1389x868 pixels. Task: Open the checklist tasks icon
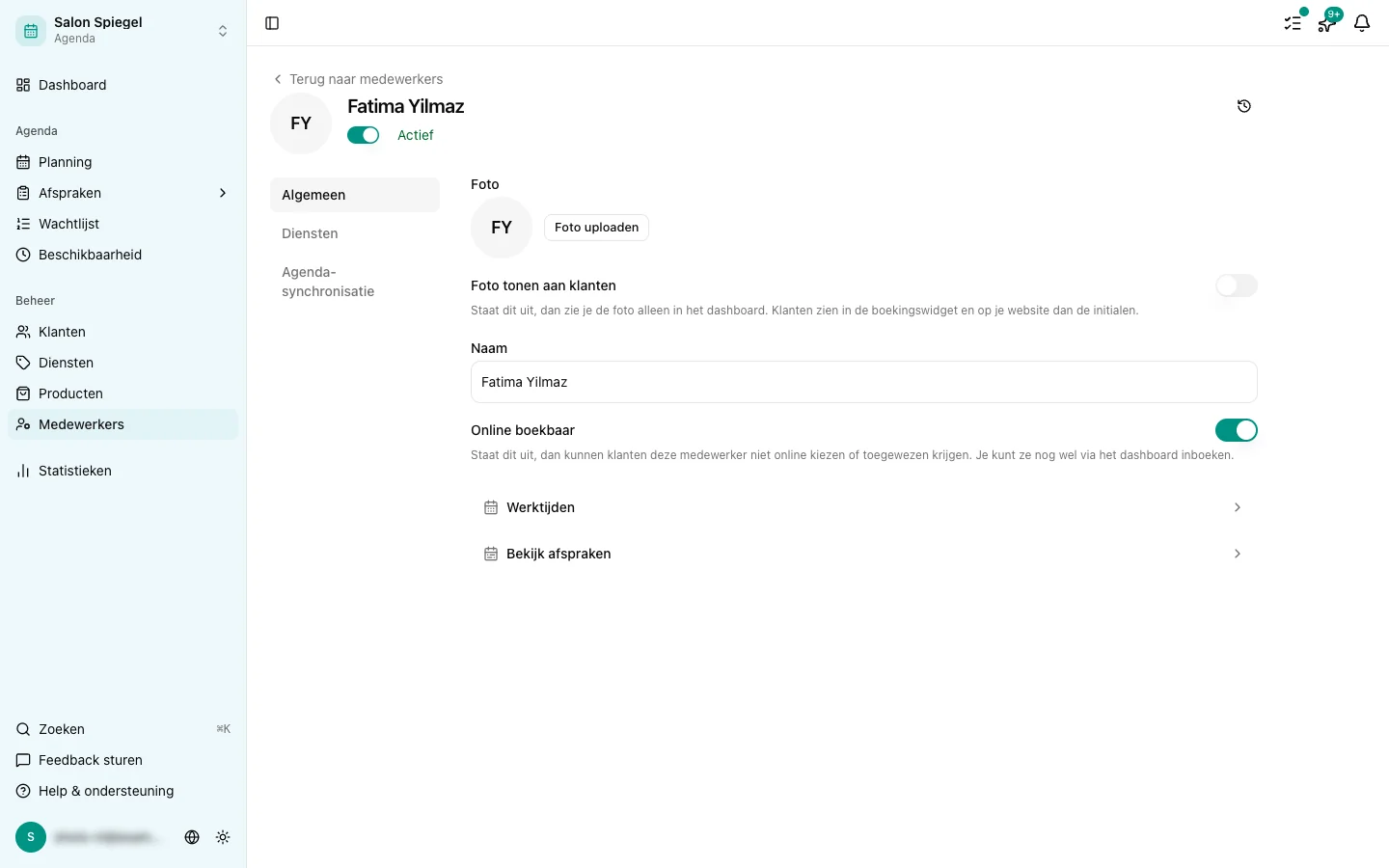click(x=1293, y=23)
